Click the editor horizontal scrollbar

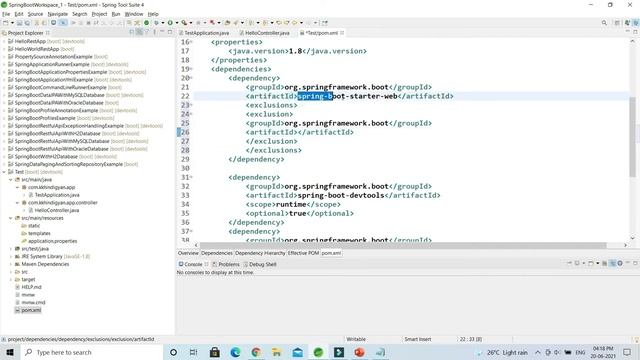pos(403,245)
